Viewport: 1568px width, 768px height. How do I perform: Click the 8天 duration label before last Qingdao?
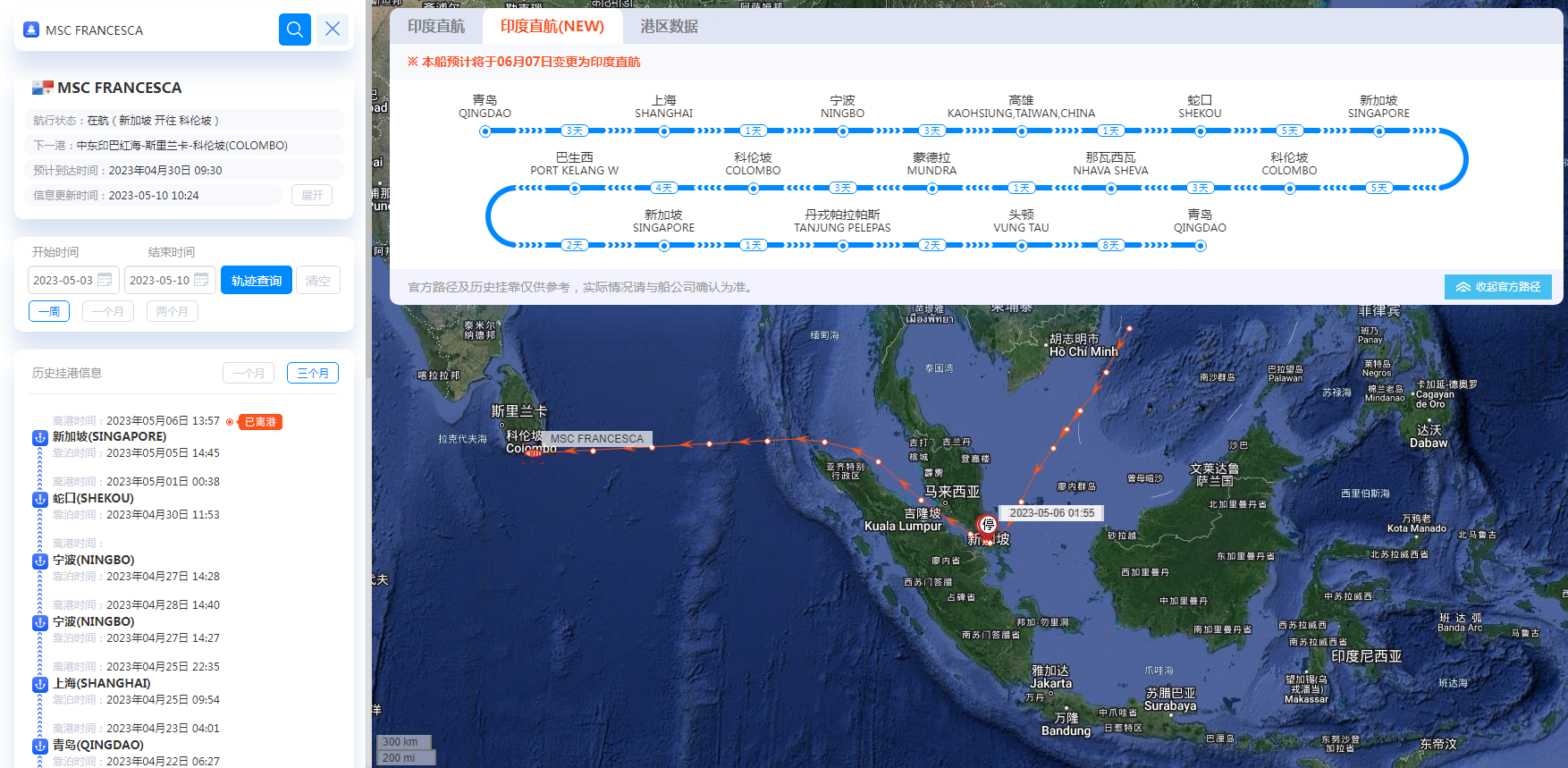tap(1111, 245)
